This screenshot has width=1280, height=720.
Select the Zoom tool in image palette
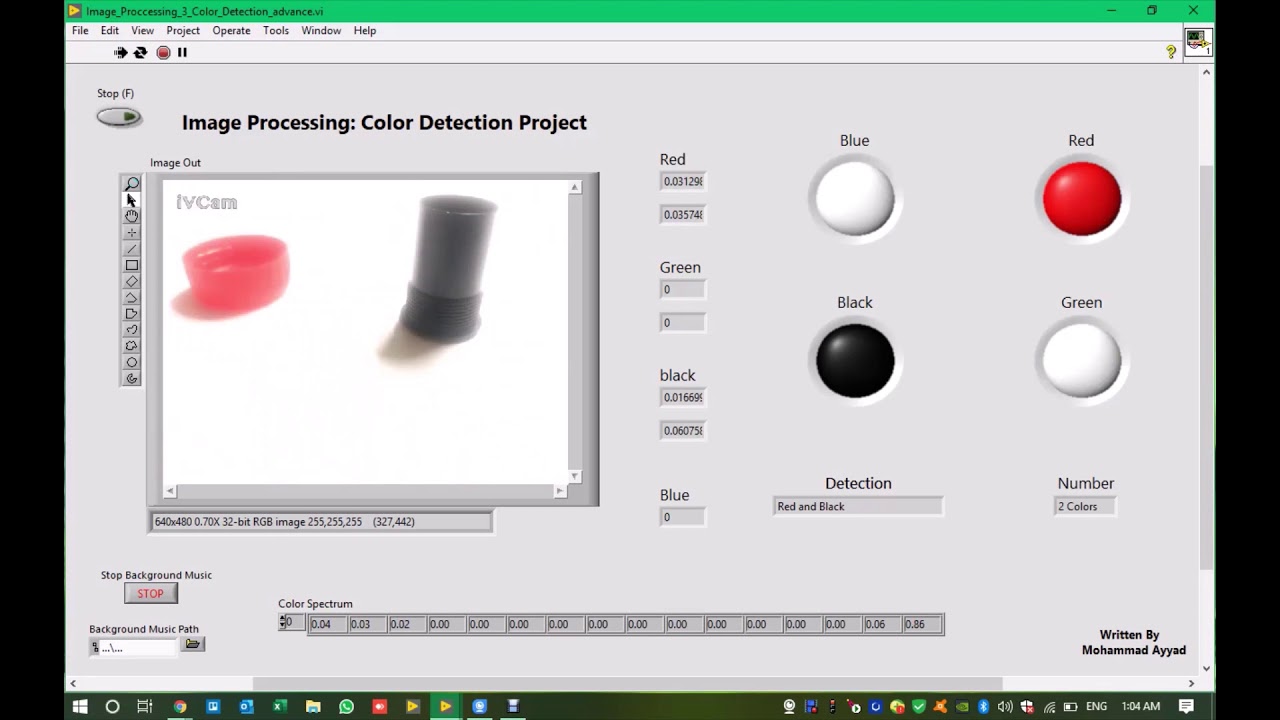point(131,184)
